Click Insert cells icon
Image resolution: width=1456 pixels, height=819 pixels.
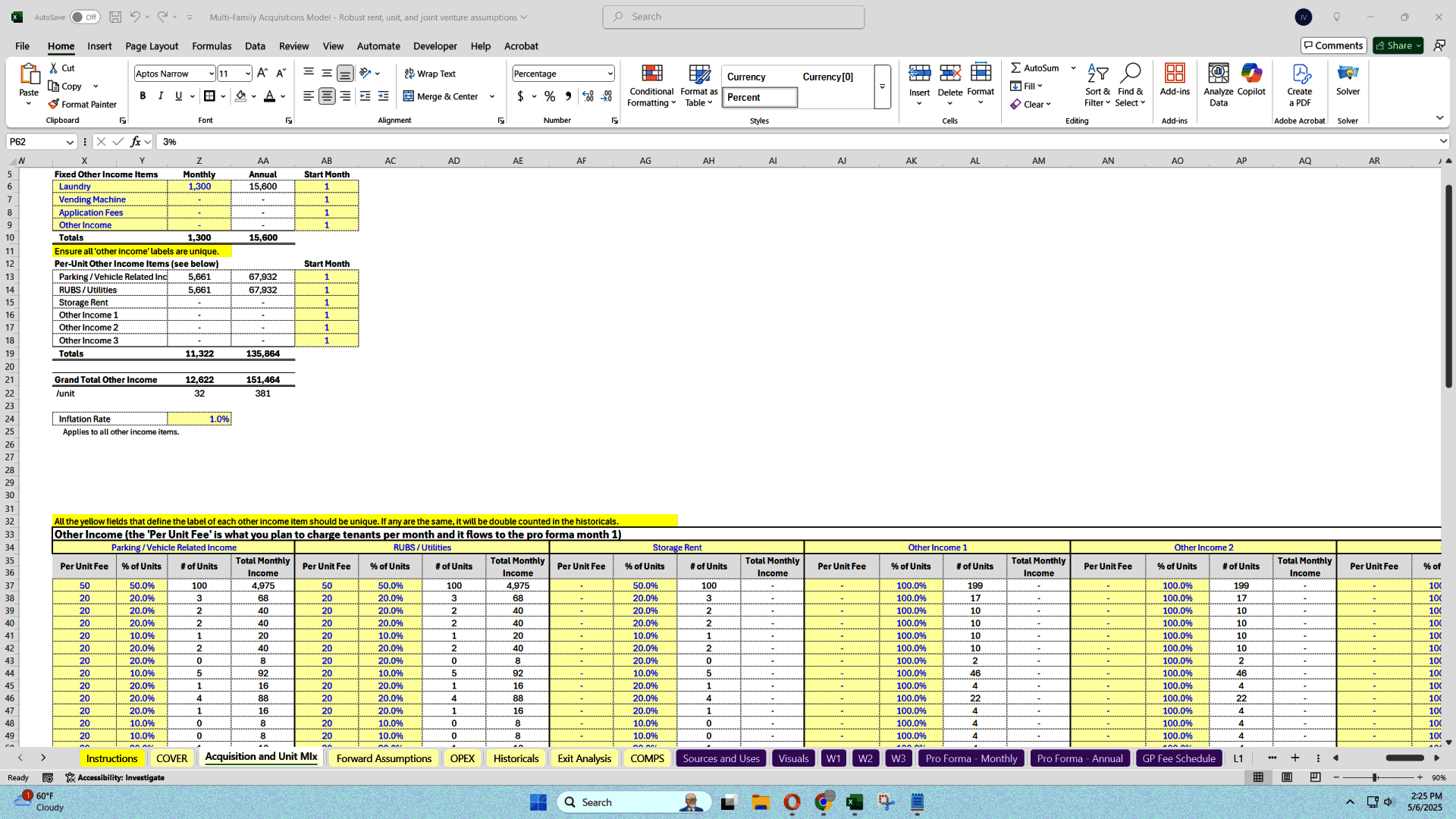[x=919, y=74]
